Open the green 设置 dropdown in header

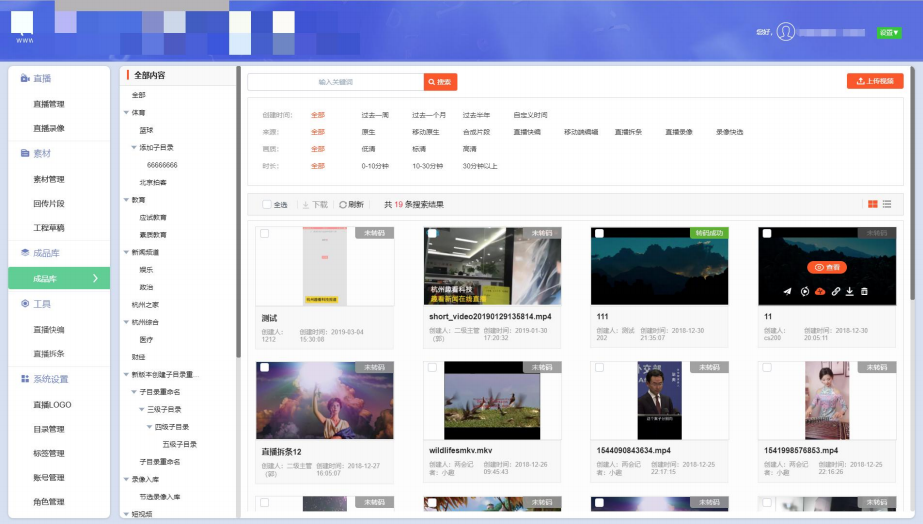pyautogui.click(x=889, y=32)
